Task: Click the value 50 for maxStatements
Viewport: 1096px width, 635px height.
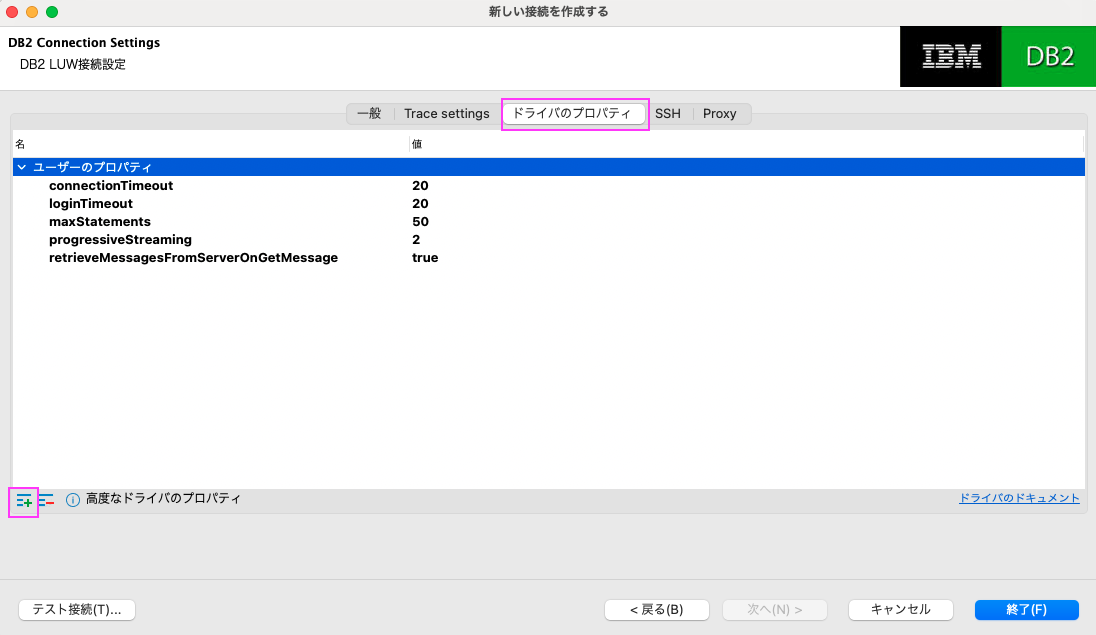Action: (x=420, y=222)
